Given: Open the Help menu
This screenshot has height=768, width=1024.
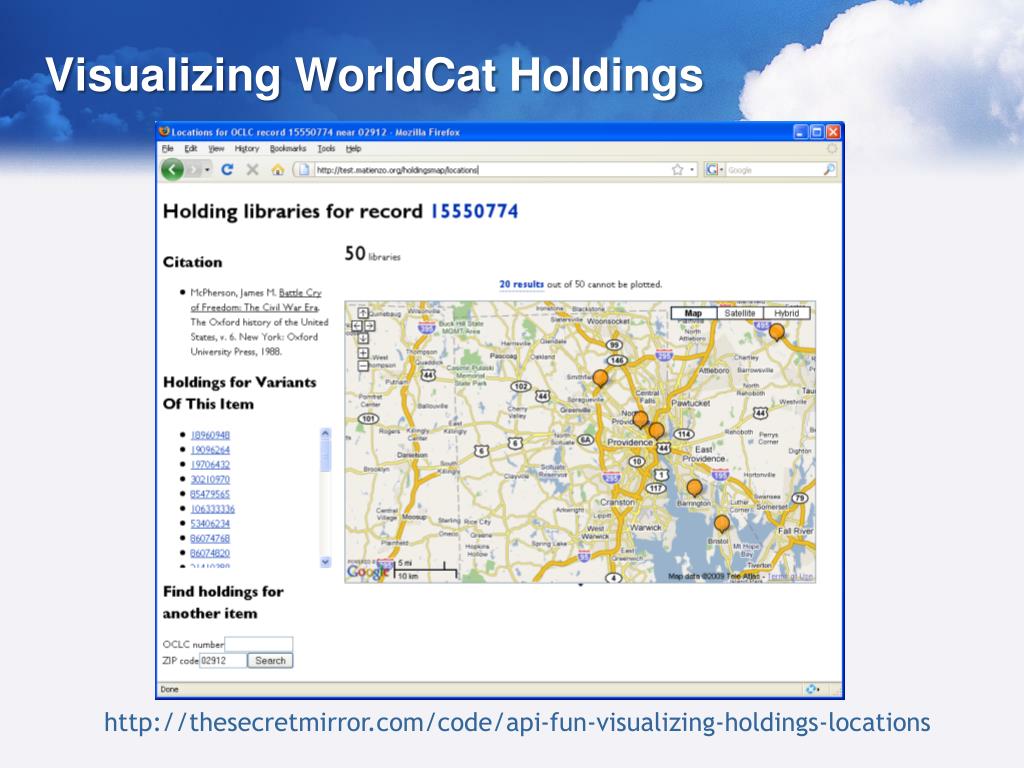Looking at the screenshot, I should coord(353,149).
